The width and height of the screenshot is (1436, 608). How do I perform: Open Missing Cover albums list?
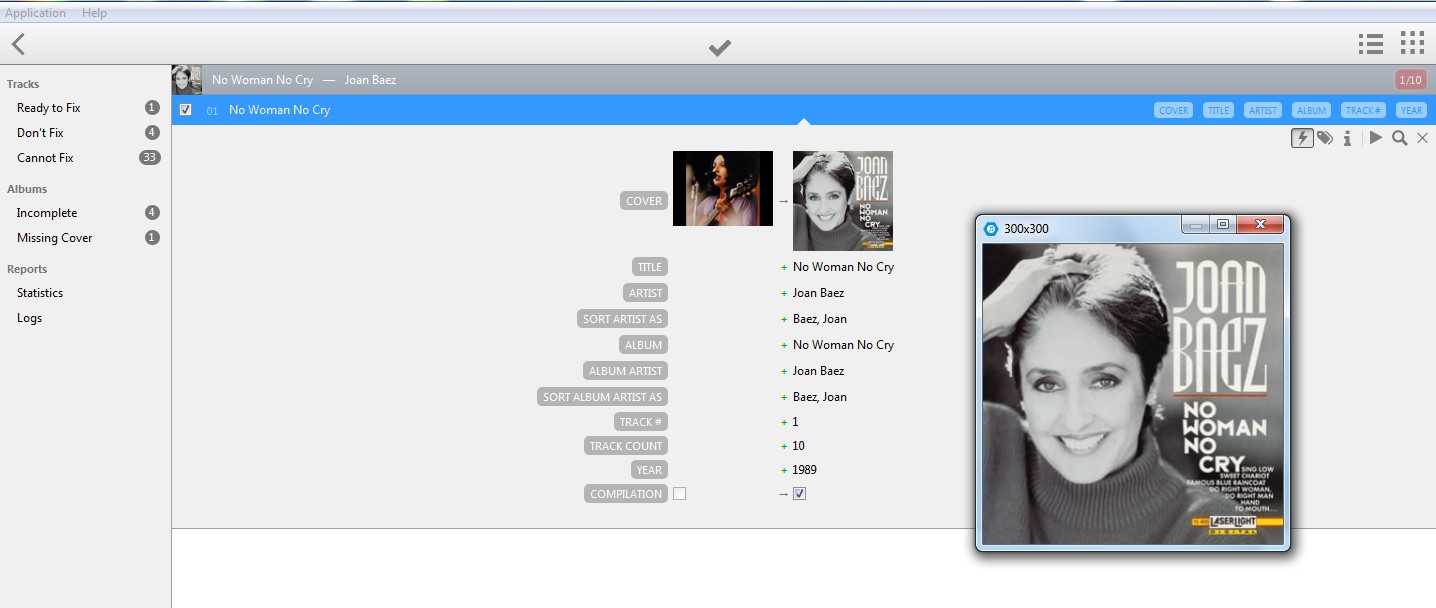pos(54,238)
